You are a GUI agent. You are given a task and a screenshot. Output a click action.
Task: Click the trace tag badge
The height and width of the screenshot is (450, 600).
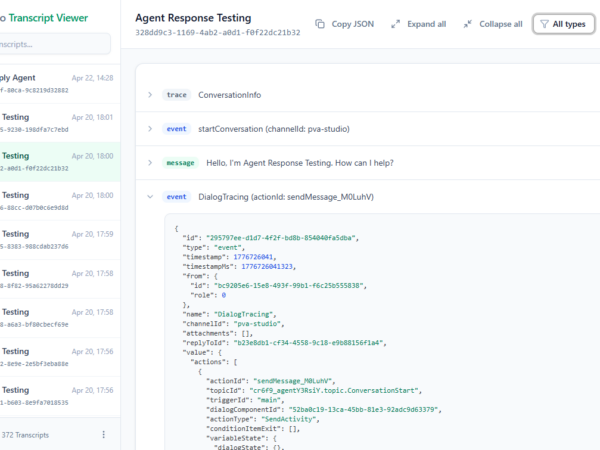pyautogui.click(x=176, y=95)
